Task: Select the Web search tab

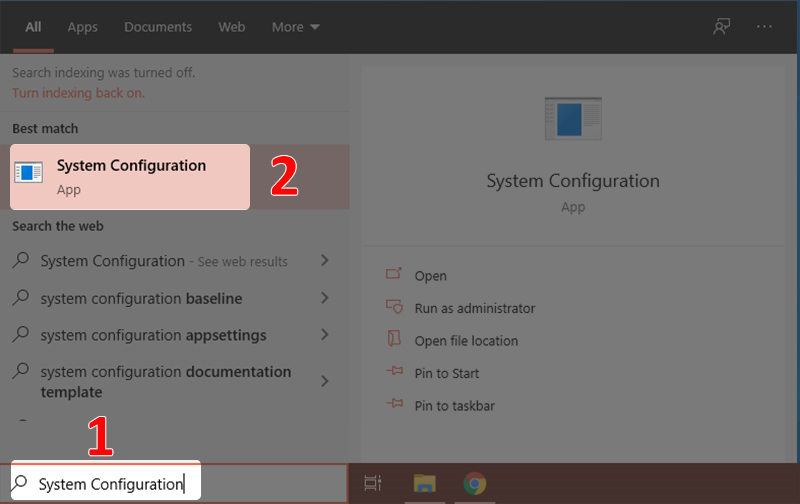Action: tap(231, 27)
